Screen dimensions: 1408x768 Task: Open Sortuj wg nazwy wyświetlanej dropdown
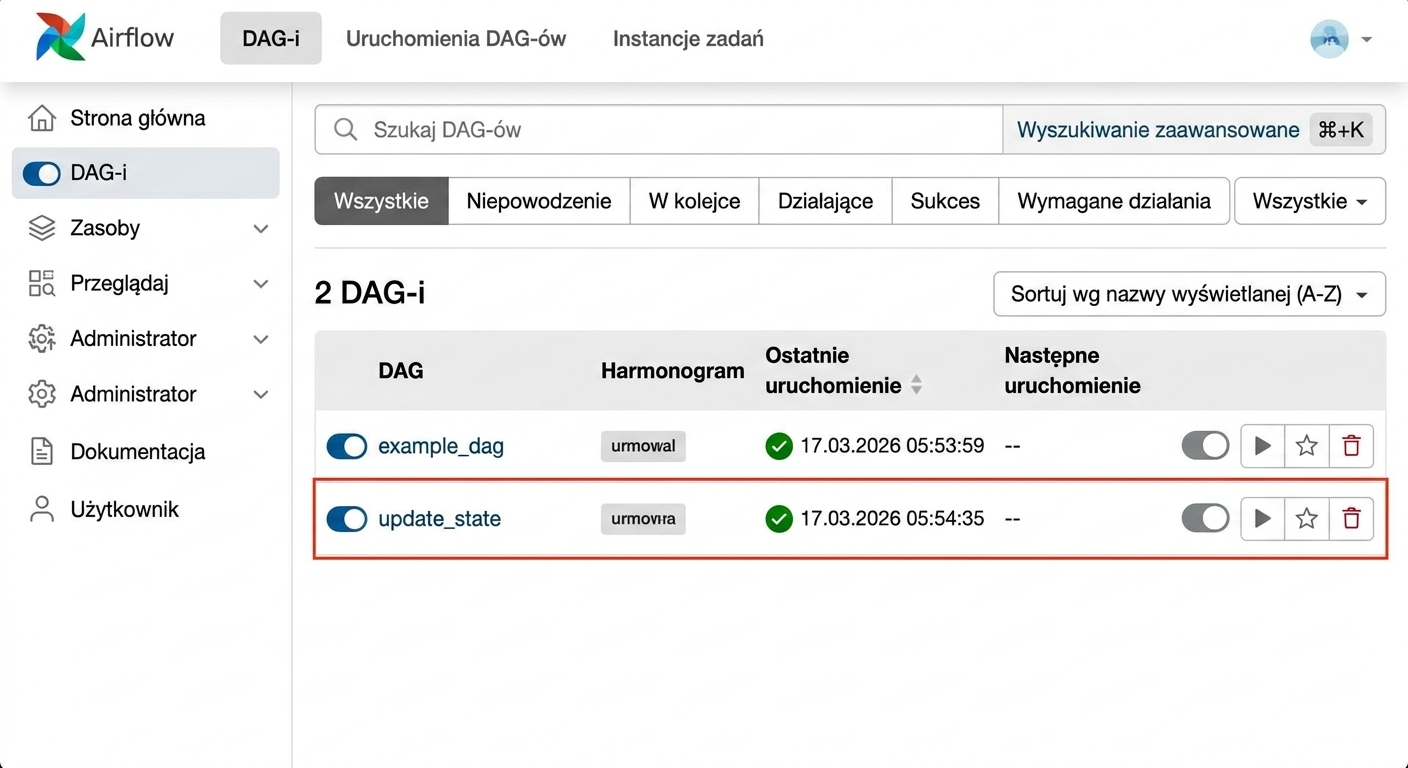tap(1189, 295)
